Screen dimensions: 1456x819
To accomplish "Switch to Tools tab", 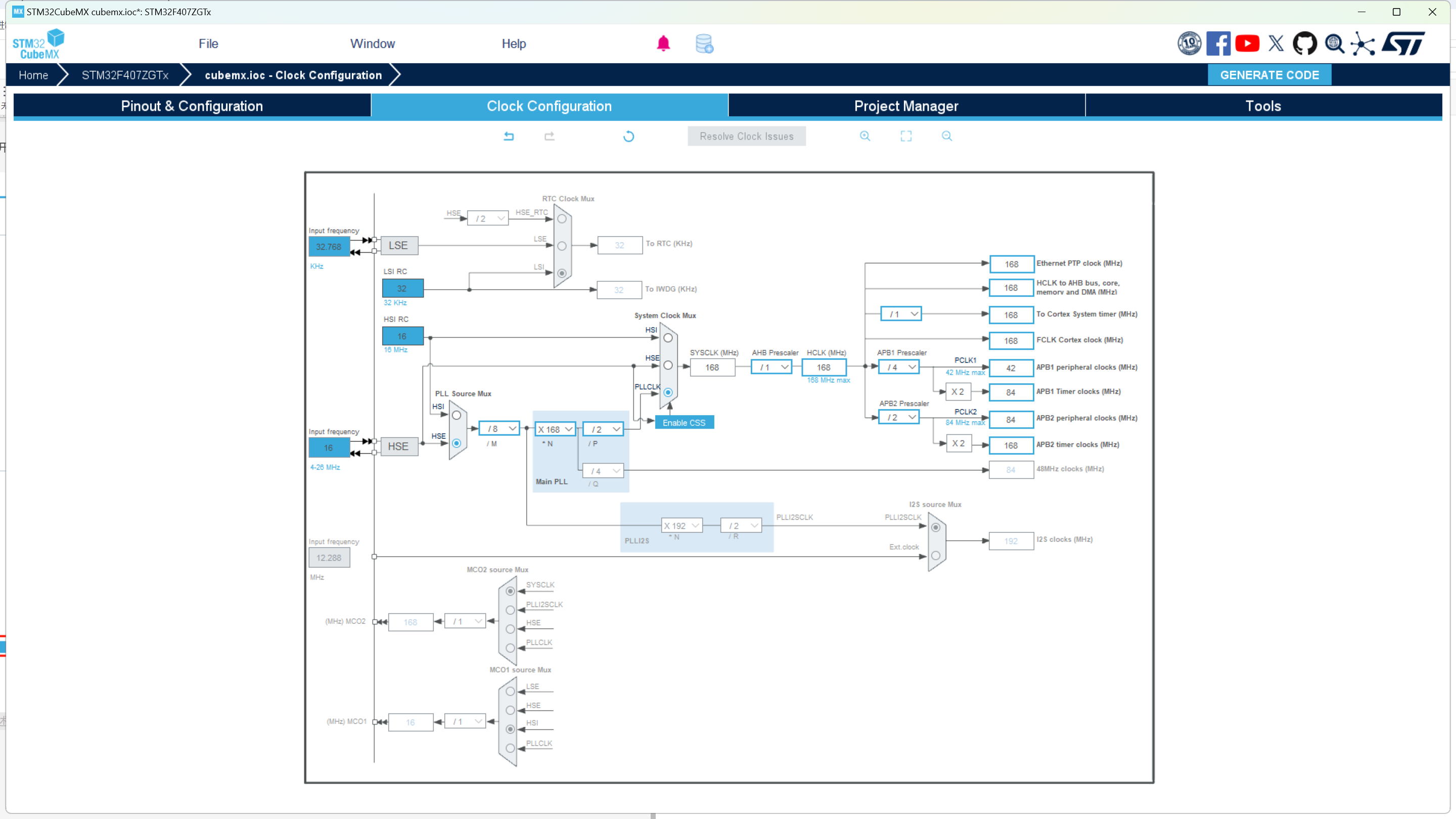I will click(1263, 106).
